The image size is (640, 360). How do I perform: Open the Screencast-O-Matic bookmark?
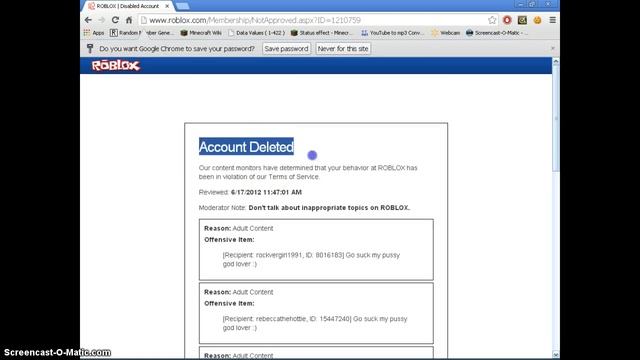(x=497, y=33)
